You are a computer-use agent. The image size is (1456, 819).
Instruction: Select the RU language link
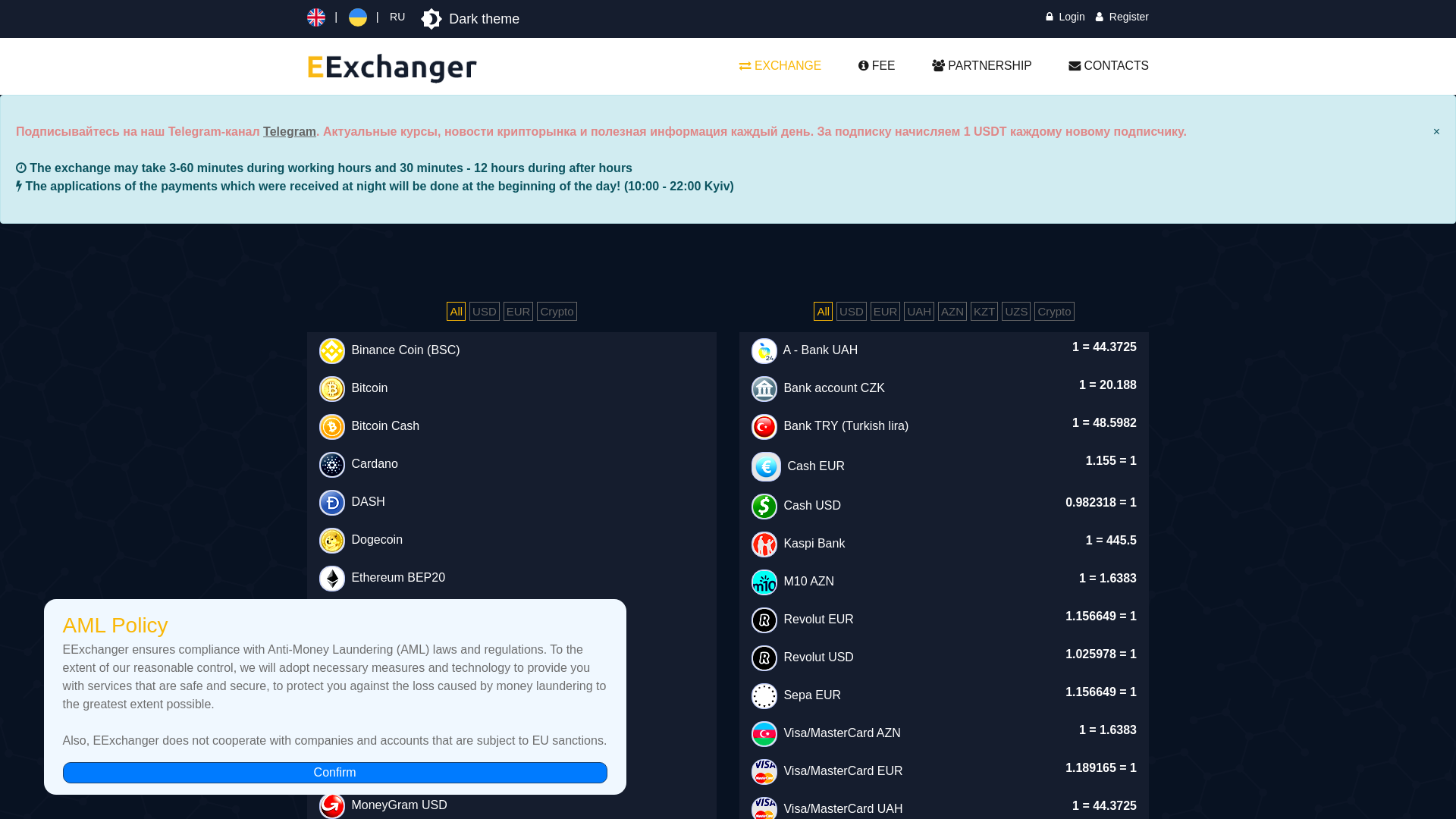pyautogui.click(x=397, y=17)
